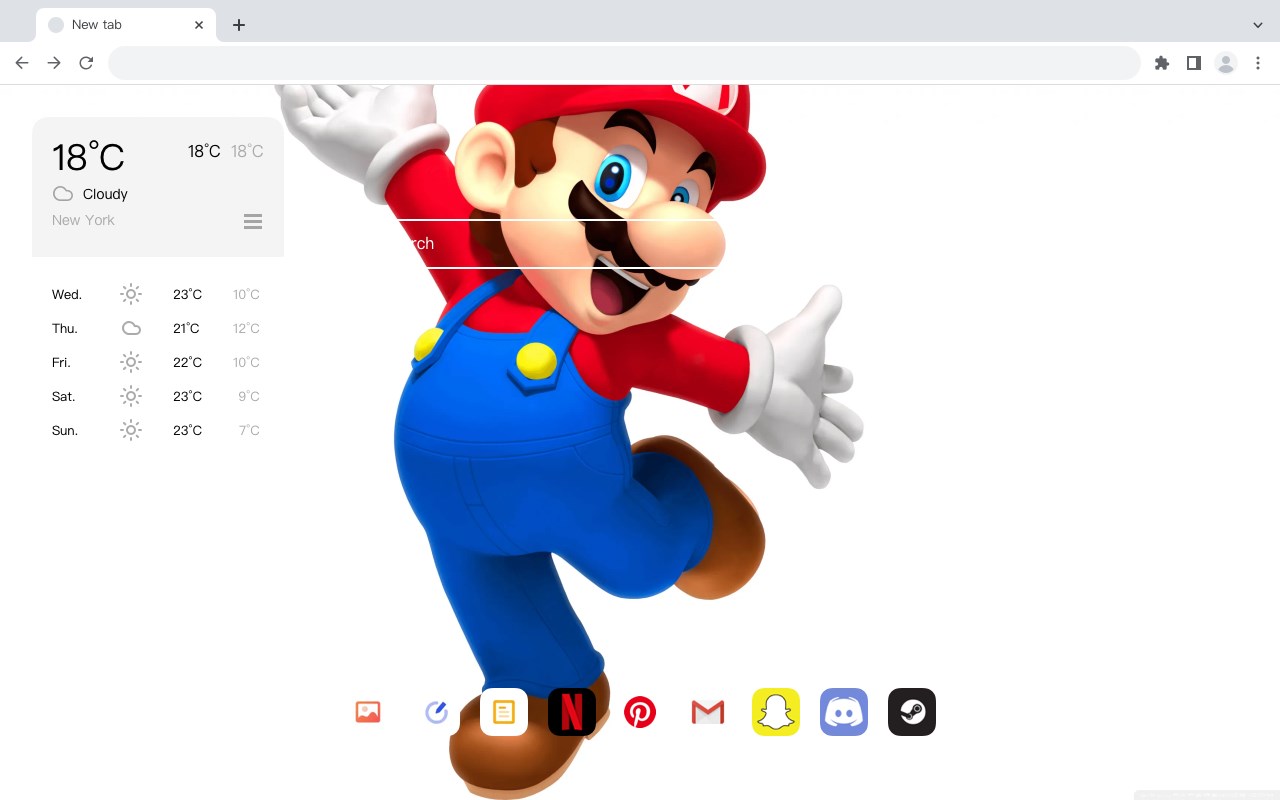Open the profile avatar menu
Screen dimensions: 1280x800
point(1226,63)
